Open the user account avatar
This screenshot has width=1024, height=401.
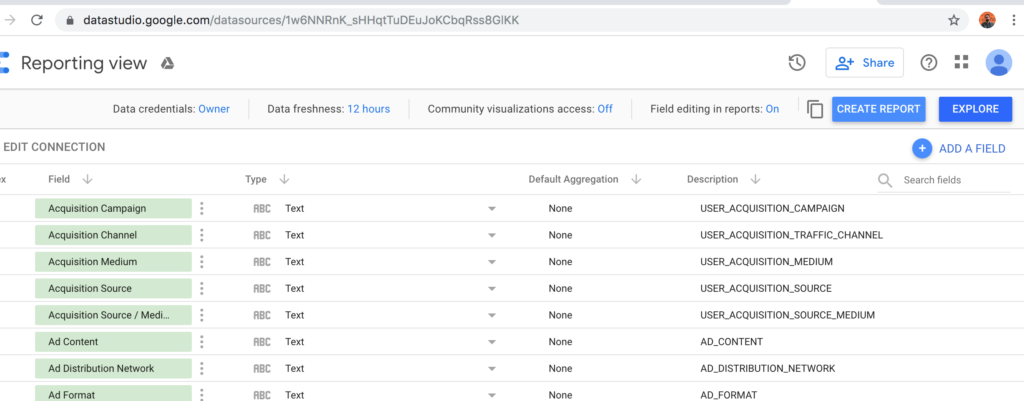pos(998,63)
